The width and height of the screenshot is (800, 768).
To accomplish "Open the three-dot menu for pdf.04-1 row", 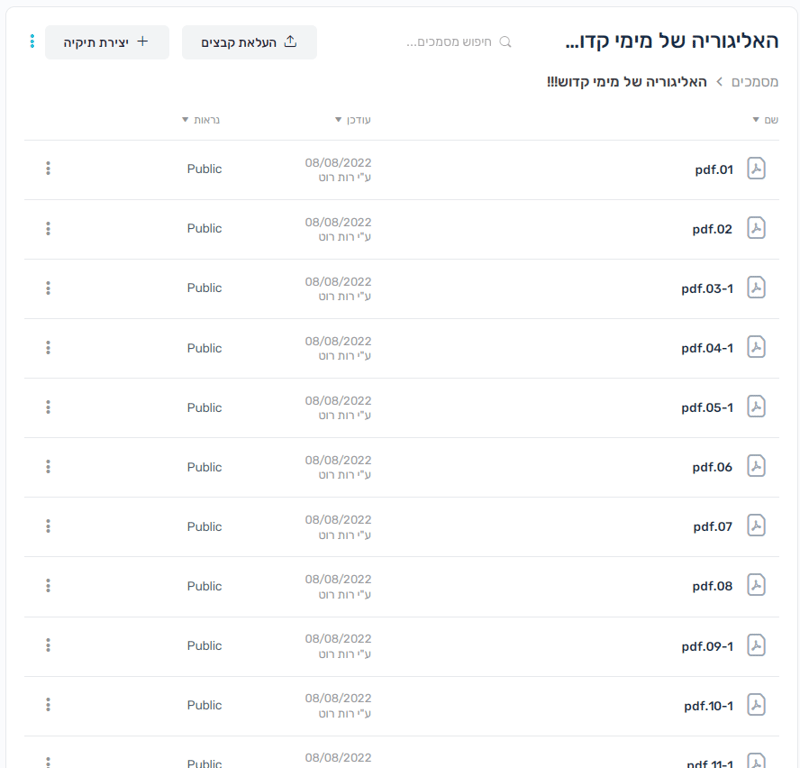I will coord(48,348).
